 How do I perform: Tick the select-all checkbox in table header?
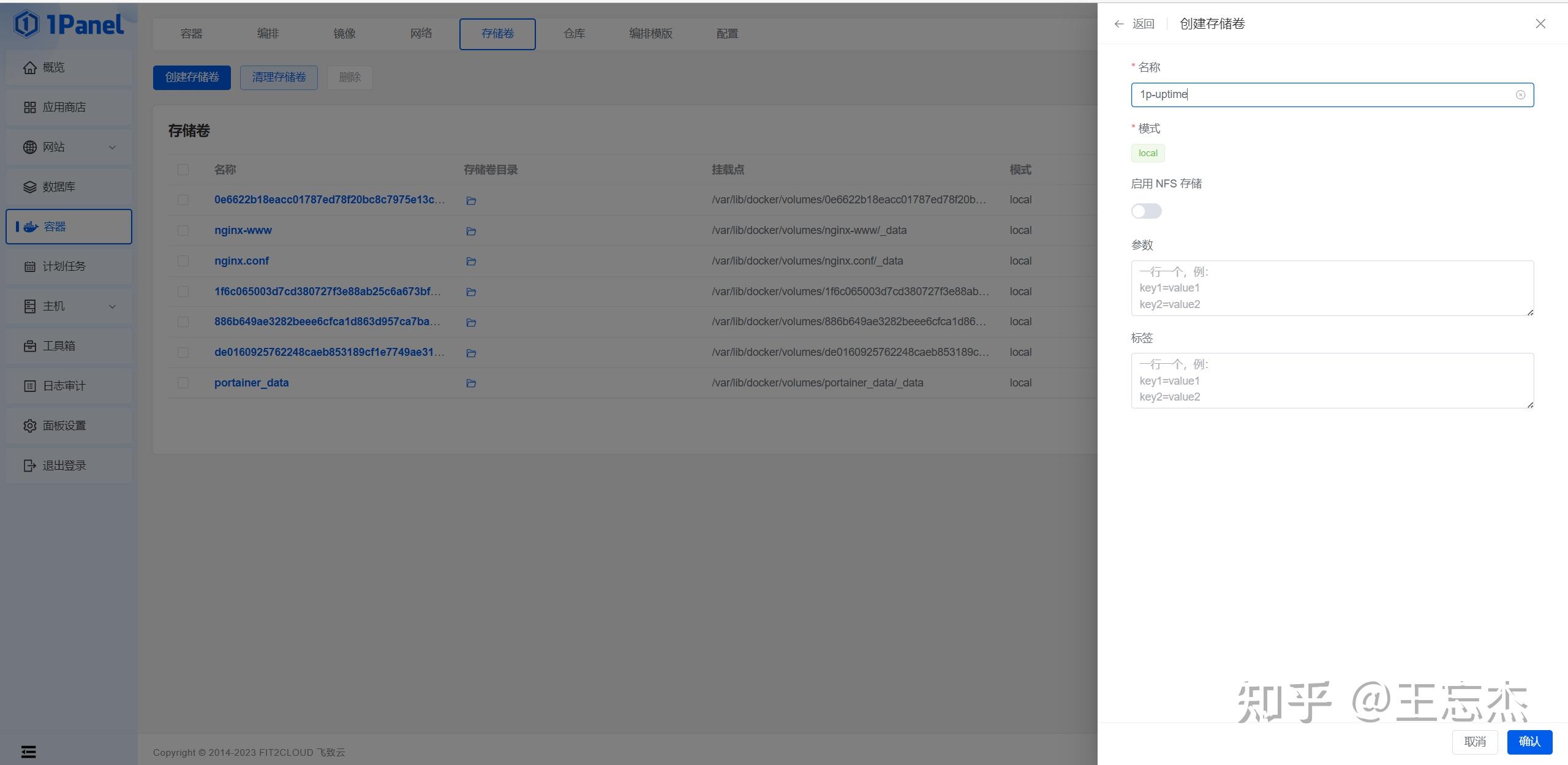point(183,170)
